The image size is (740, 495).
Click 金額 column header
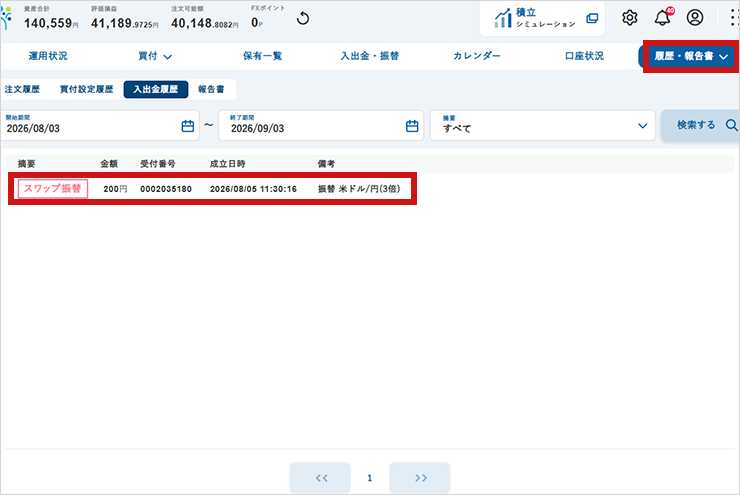point(109,164)
